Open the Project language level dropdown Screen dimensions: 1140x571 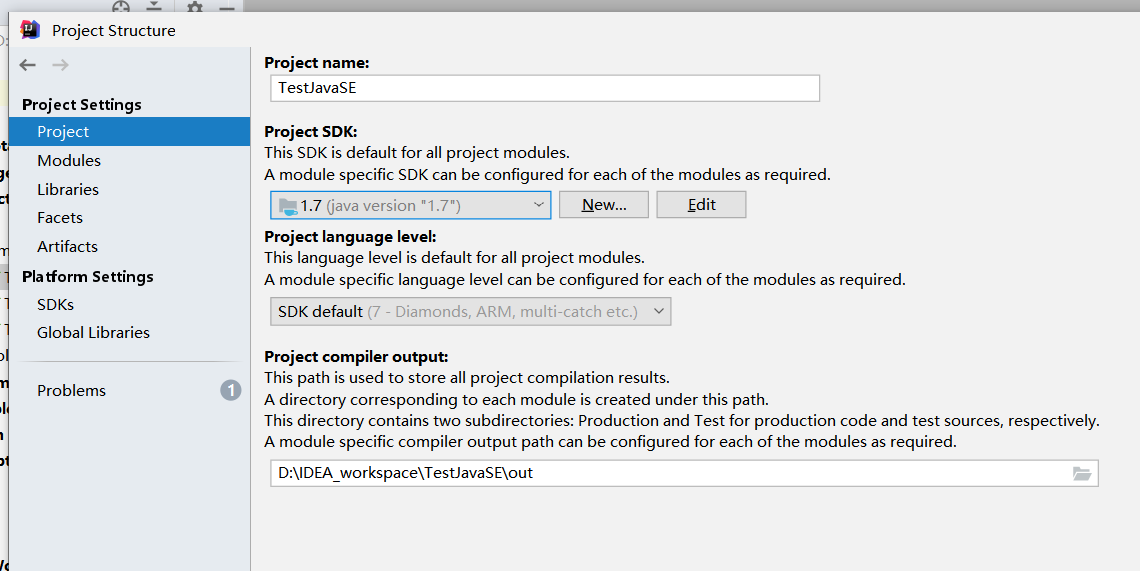coord(470,311)
